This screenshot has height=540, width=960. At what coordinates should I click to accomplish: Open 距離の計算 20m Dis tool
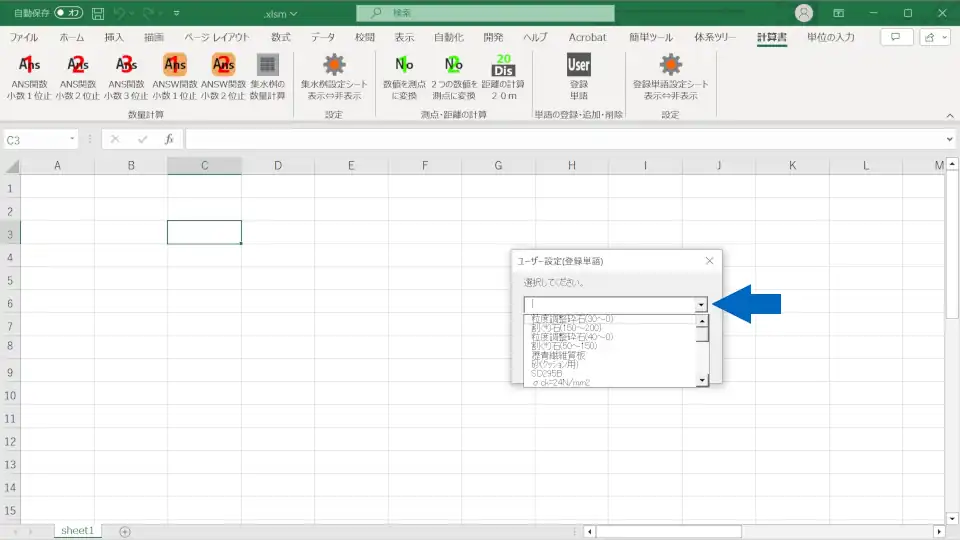(503, 77)
